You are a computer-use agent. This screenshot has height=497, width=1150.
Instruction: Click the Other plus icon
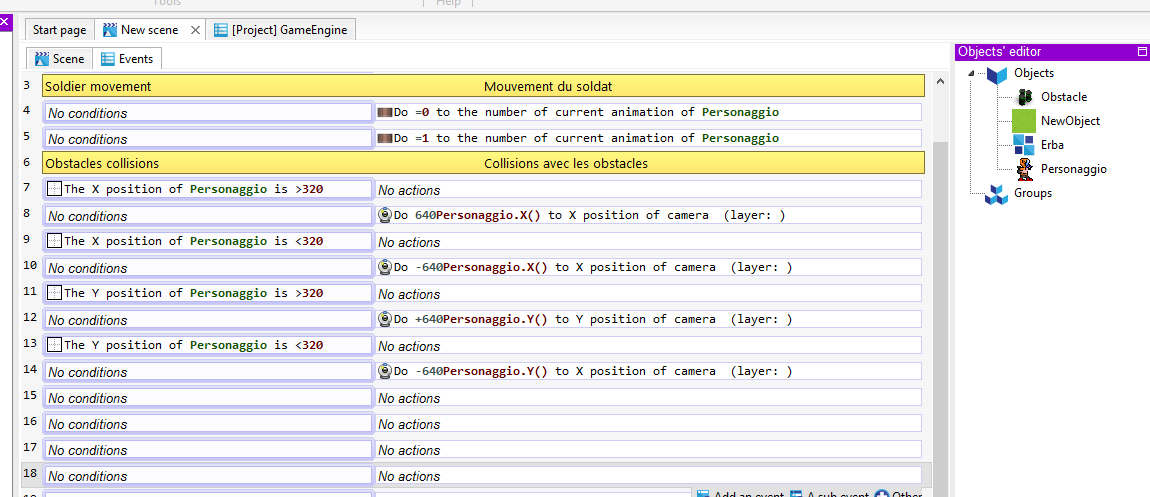[x=882, y=495]
